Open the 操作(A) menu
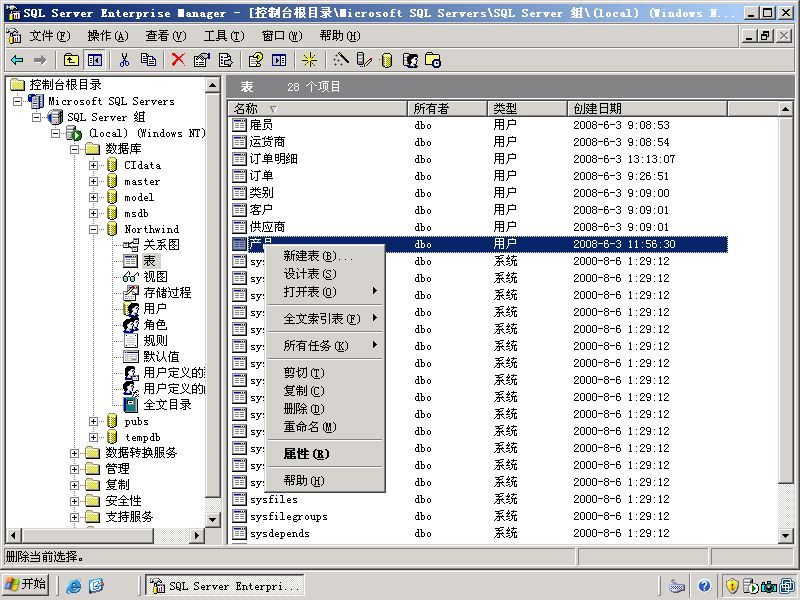The image size is (800, 600). tap(108, 36)
